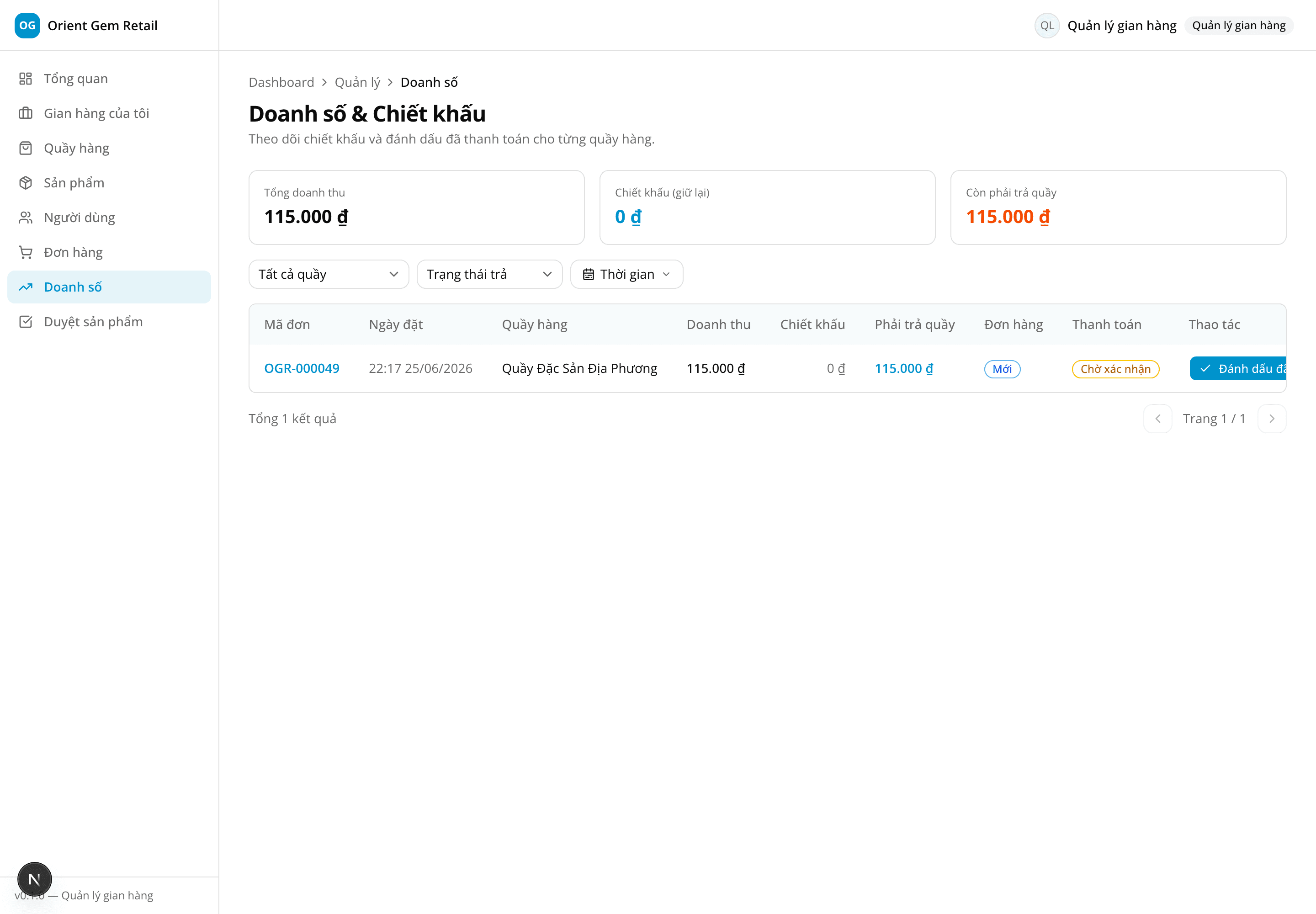The height and width of the screenshot is (914, 1316).
Task: Expand the Trạng thái trả dropdown
Action: pyautogui.click(x=490, y=274)
